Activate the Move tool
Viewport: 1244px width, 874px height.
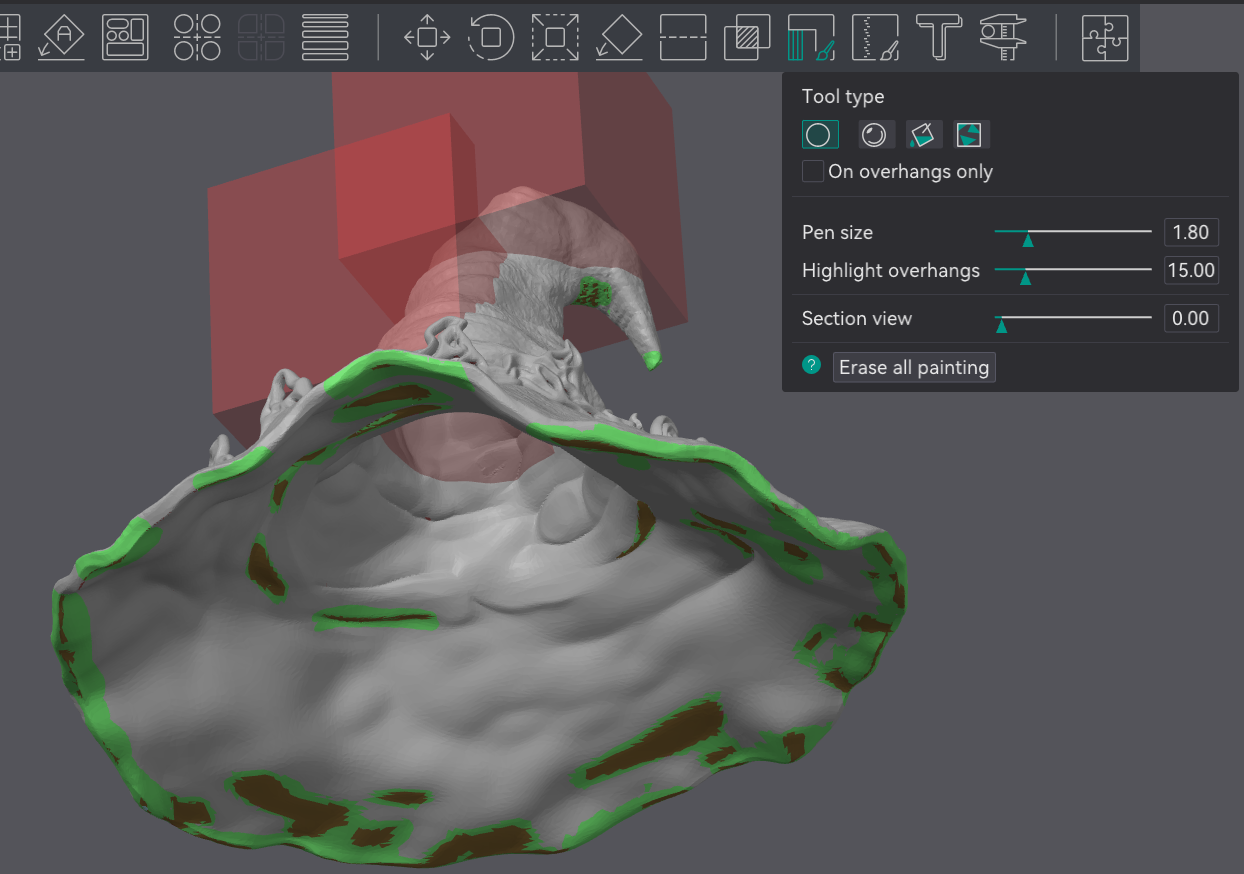[427, 37]
